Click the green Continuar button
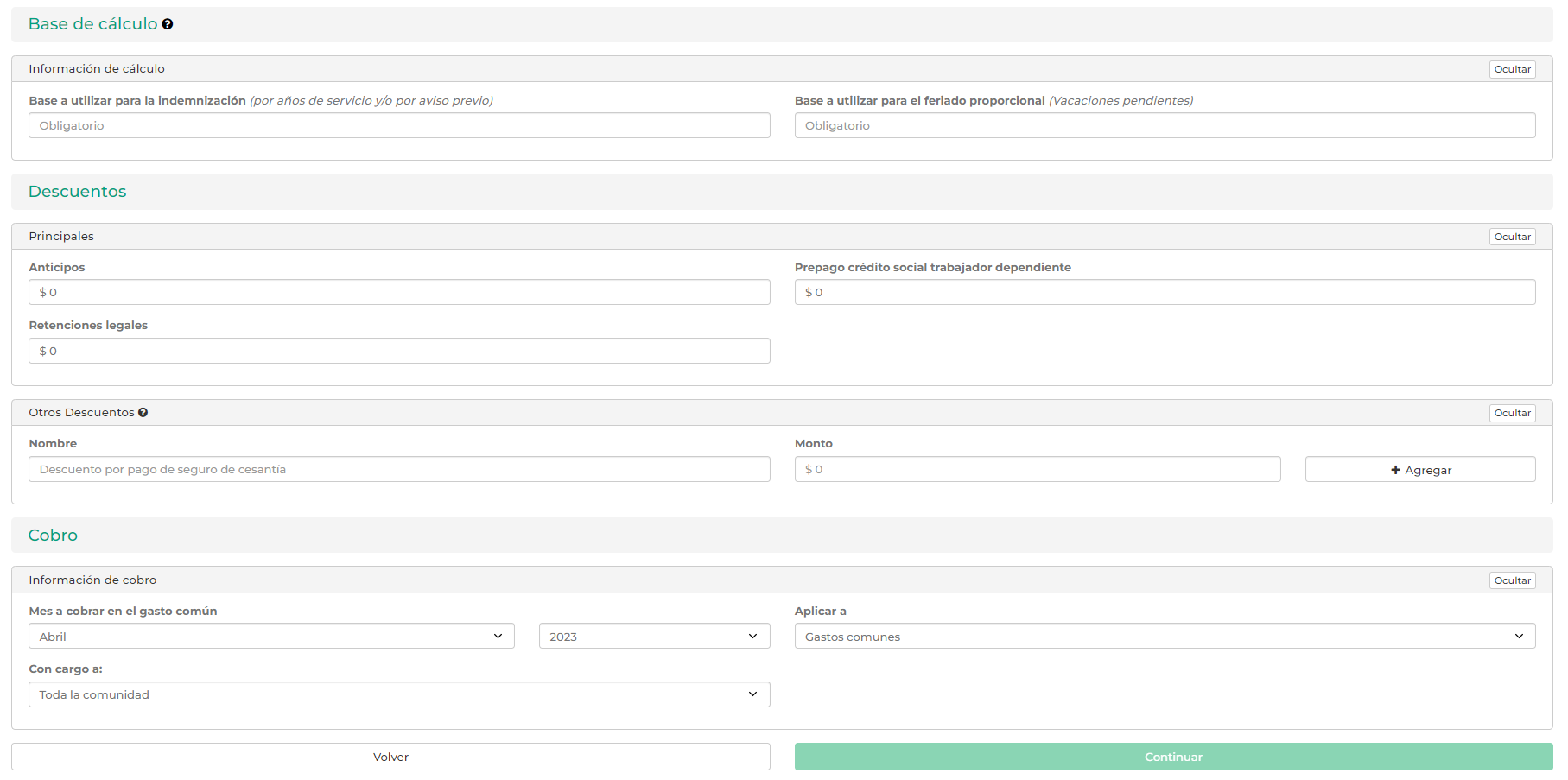 [x=1173, y=757]
